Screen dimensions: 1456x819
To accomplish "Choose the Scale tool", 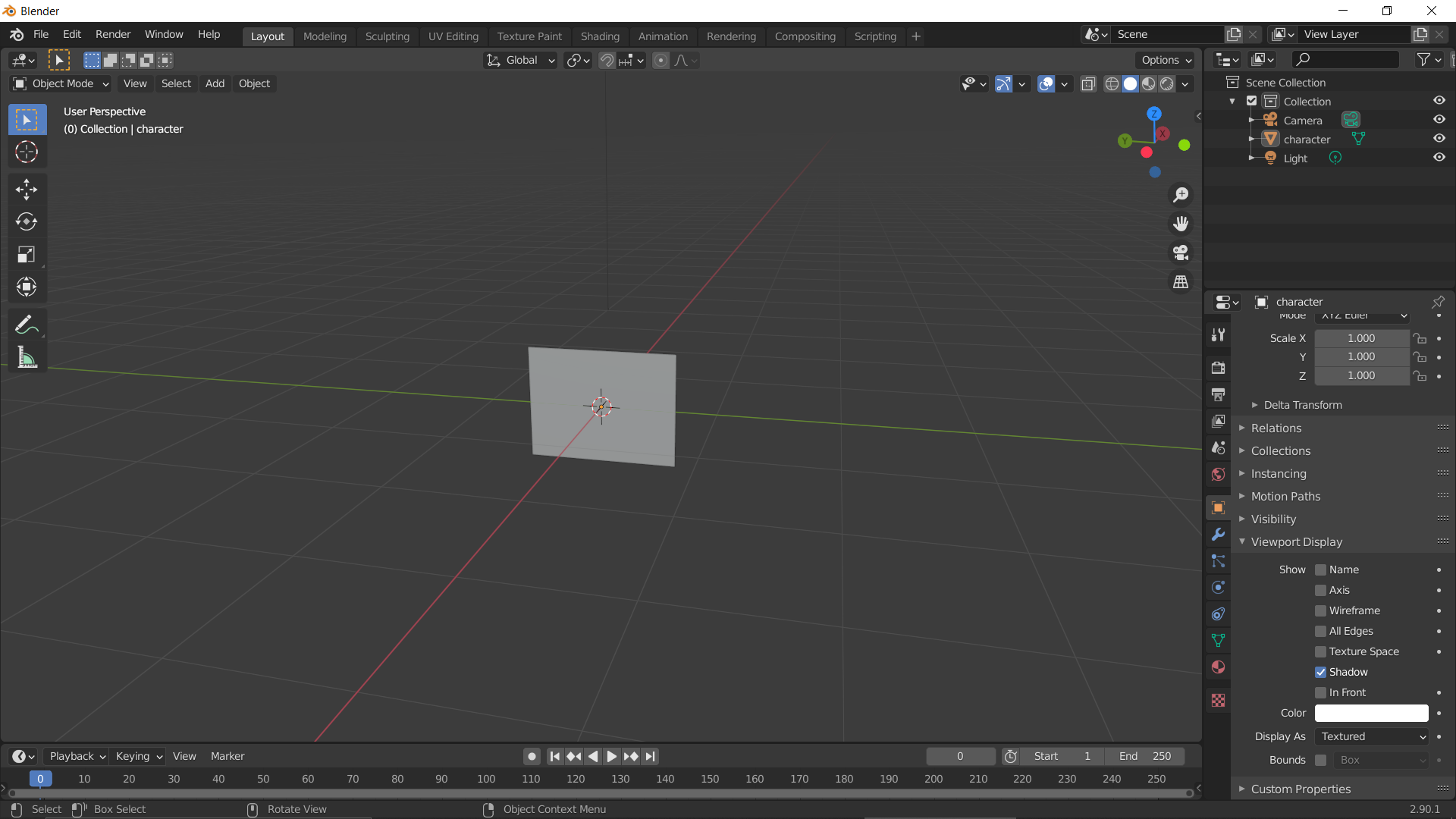I will (x=27, y=254).
